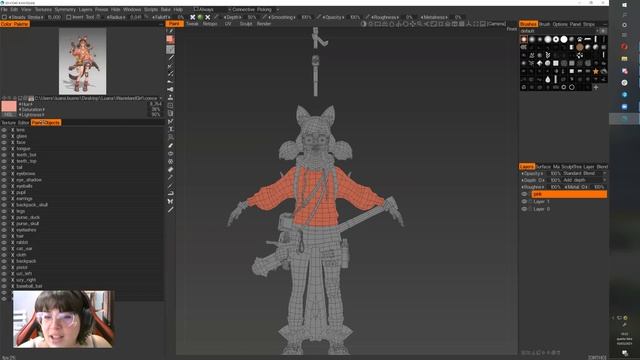The width and height of the screenshot is (640, 360).
Task: Select the large white hard round brush
Action: click(564, 39)
